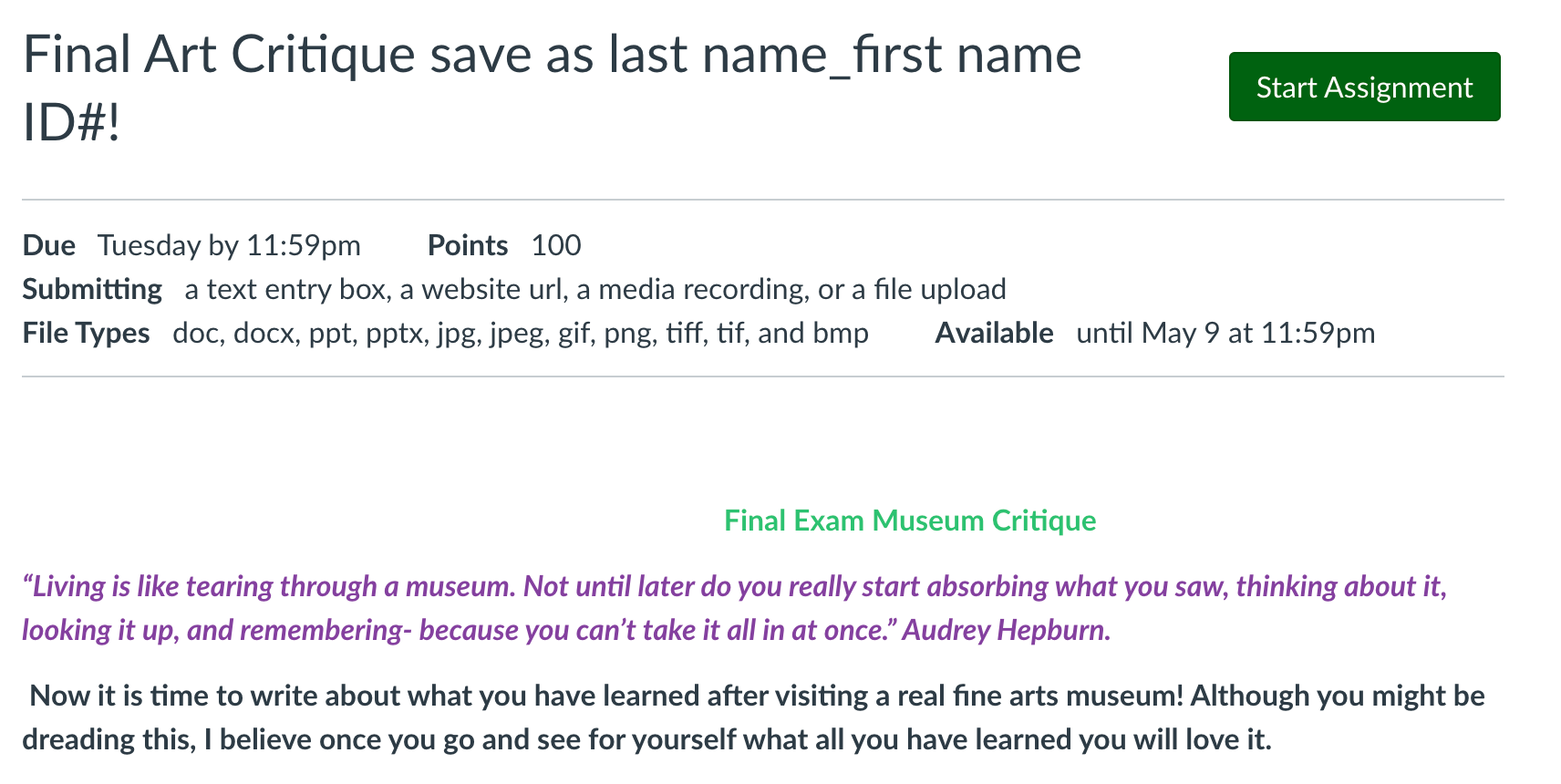This screenshot has height=784, width=1561.
Task: Click the Available label
Action: tap(995, 333)
